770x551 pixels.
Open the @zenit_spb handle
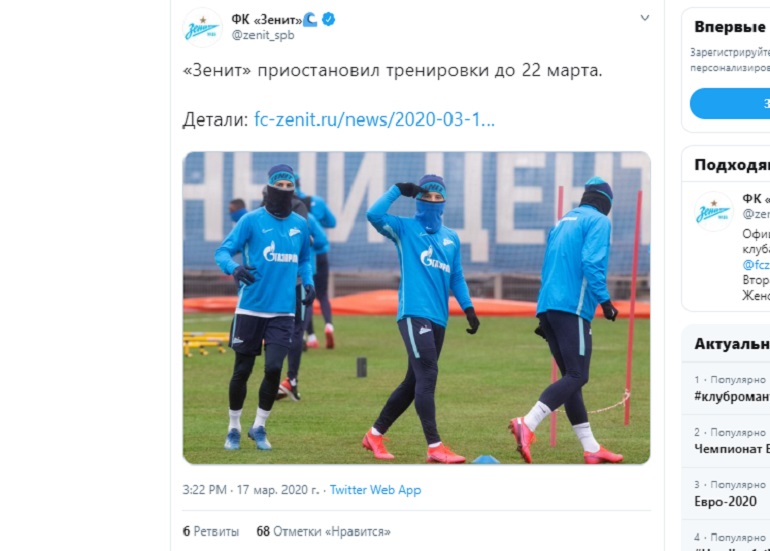pos(263,35)
